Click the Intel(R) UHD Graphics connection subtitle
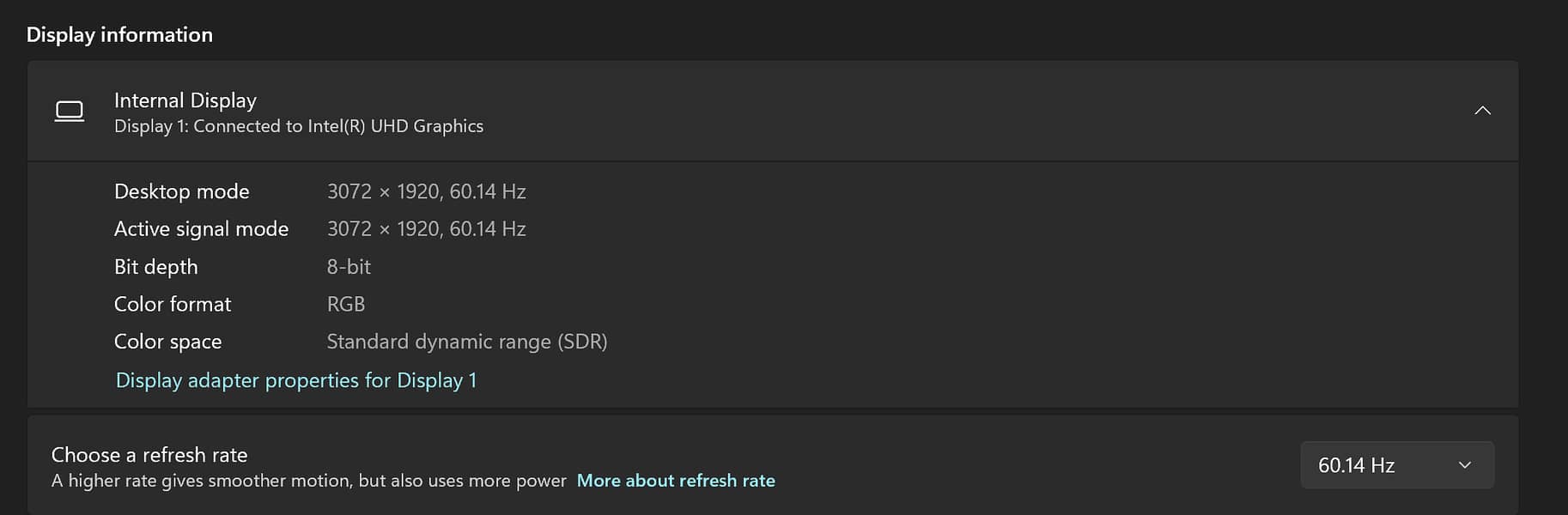The height and width of the screenshot is (515, 1568). (299, 126)
